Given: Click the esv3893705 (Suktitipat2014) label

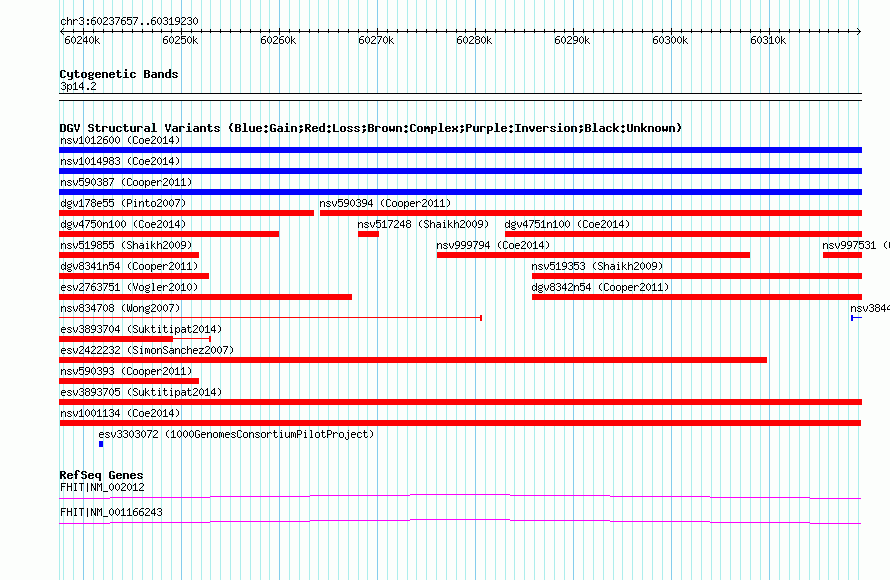Looking at the screenshot, I should click(141, 392).
